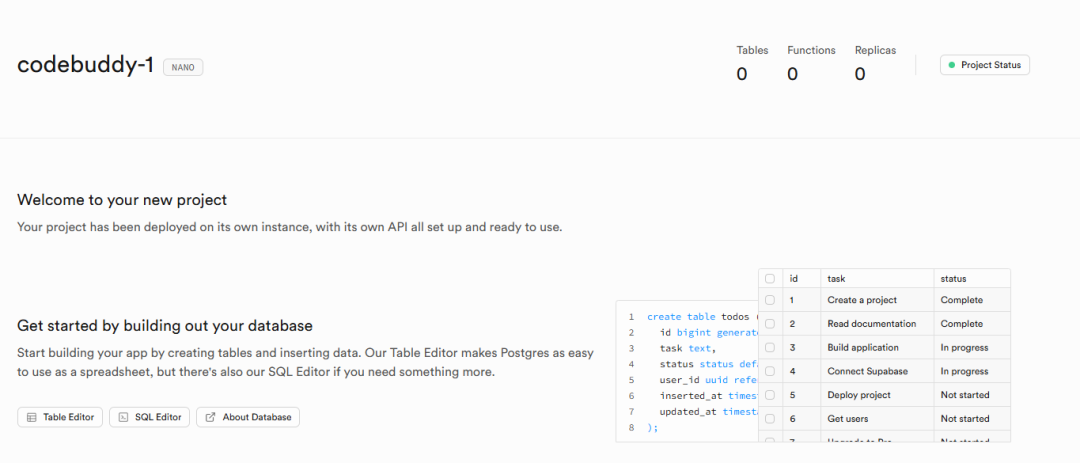The image size is (1080, 463).
Task: Open the Table Editor
Action: pos(60,417)
